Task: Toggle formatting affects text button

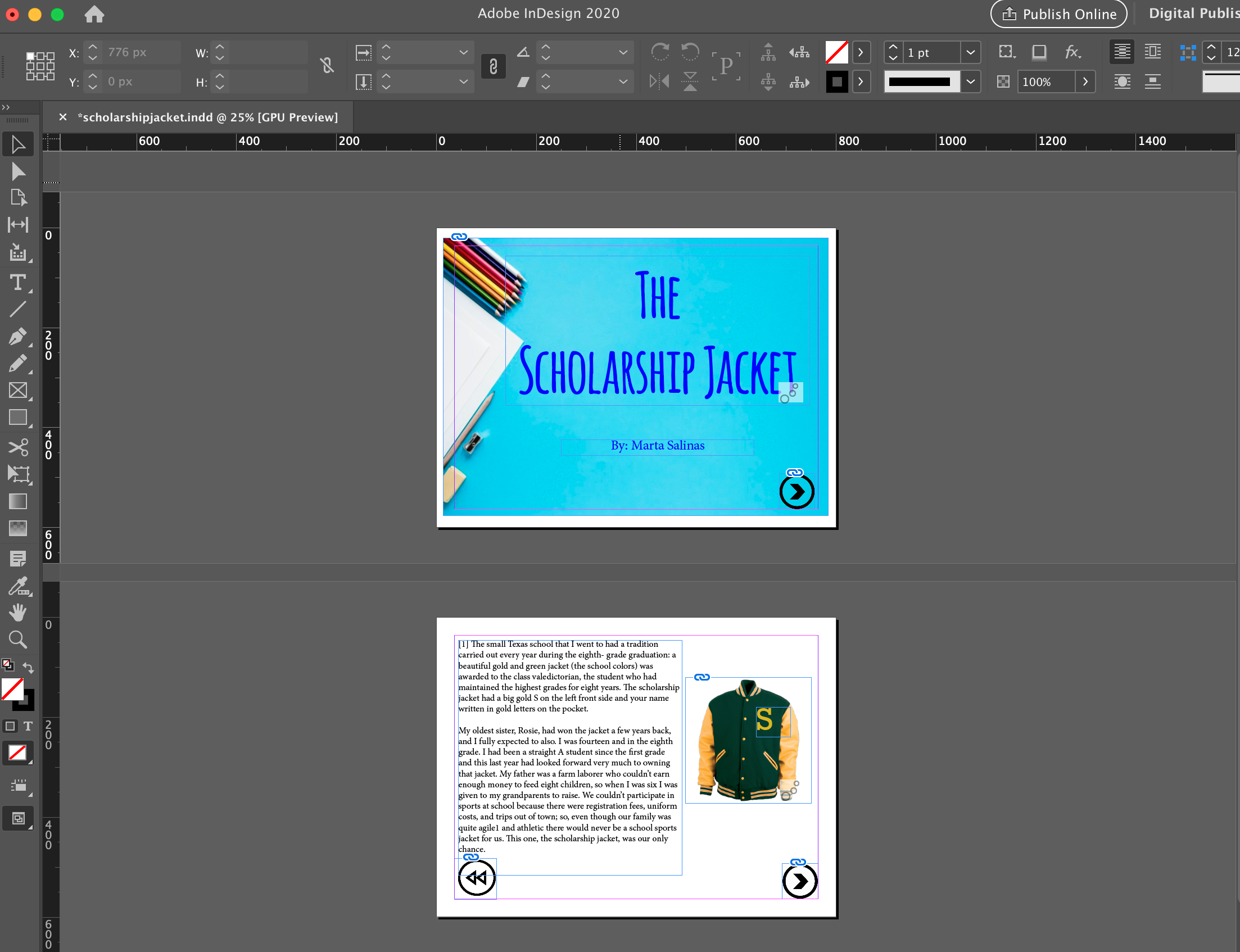Action: [28, 727]
